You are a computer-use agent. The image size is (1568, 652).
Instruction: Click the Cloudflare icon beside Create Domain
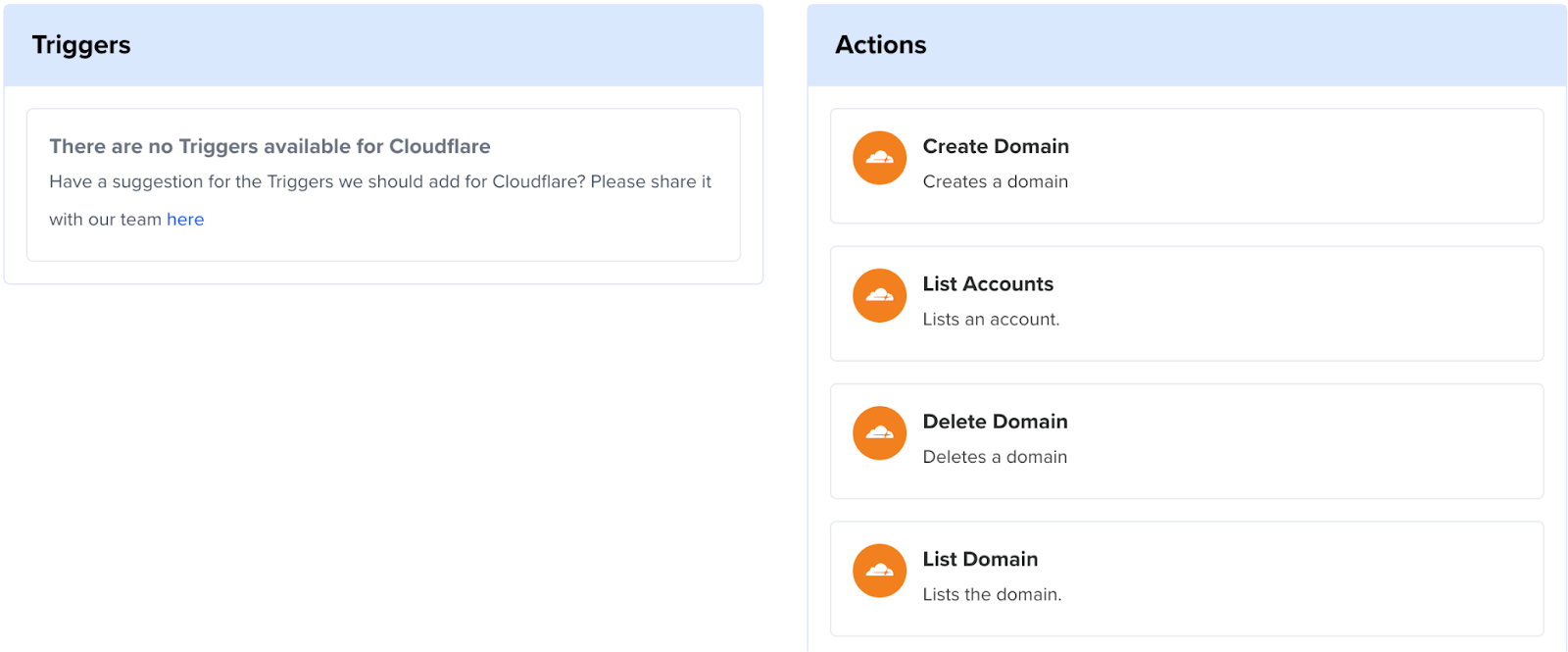pos(879,158)
